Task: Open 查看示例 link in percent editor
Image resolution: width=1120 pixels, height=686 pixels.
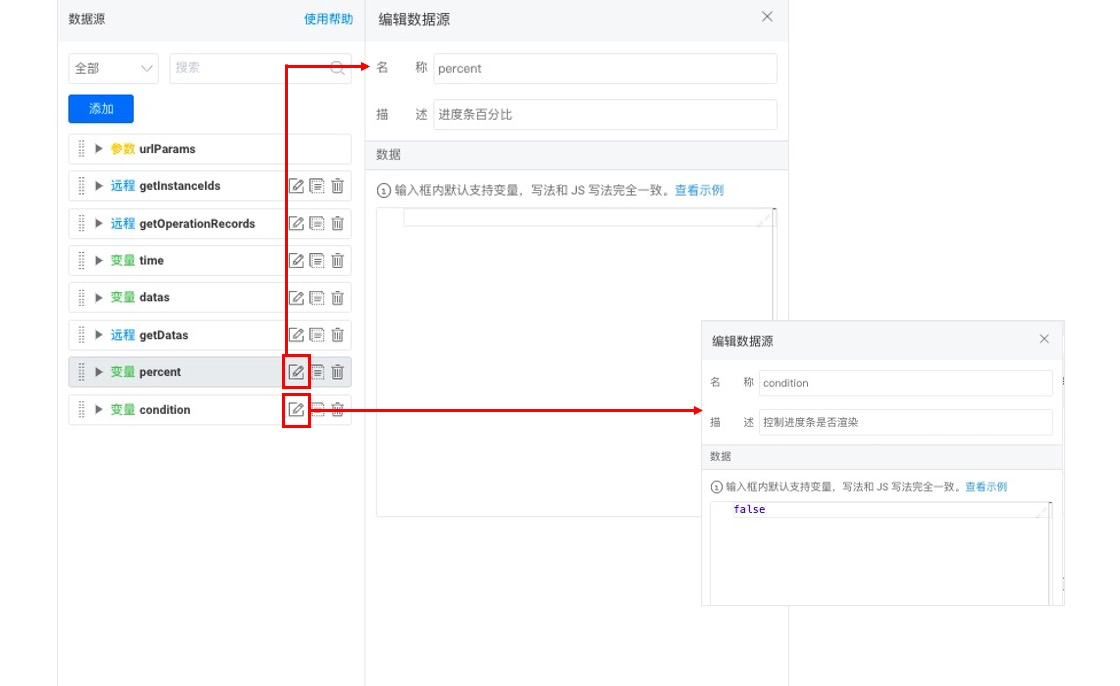Action: click(699, 190)
